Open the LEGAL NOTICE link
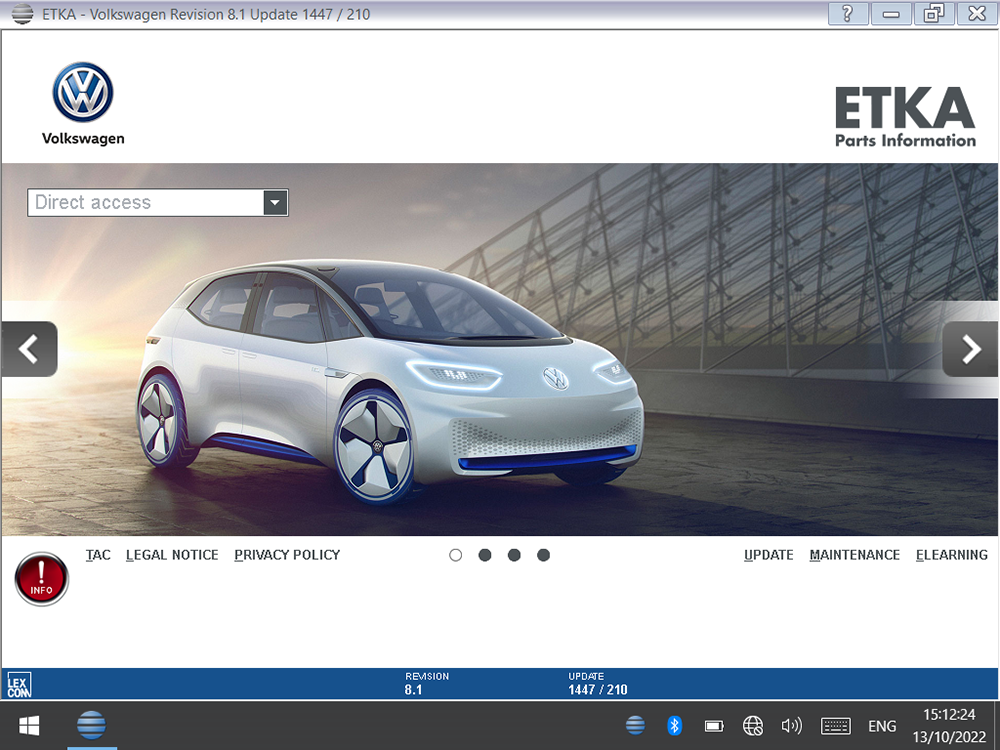This screenshot has height=750, width=1000. [x=172, y=555]
